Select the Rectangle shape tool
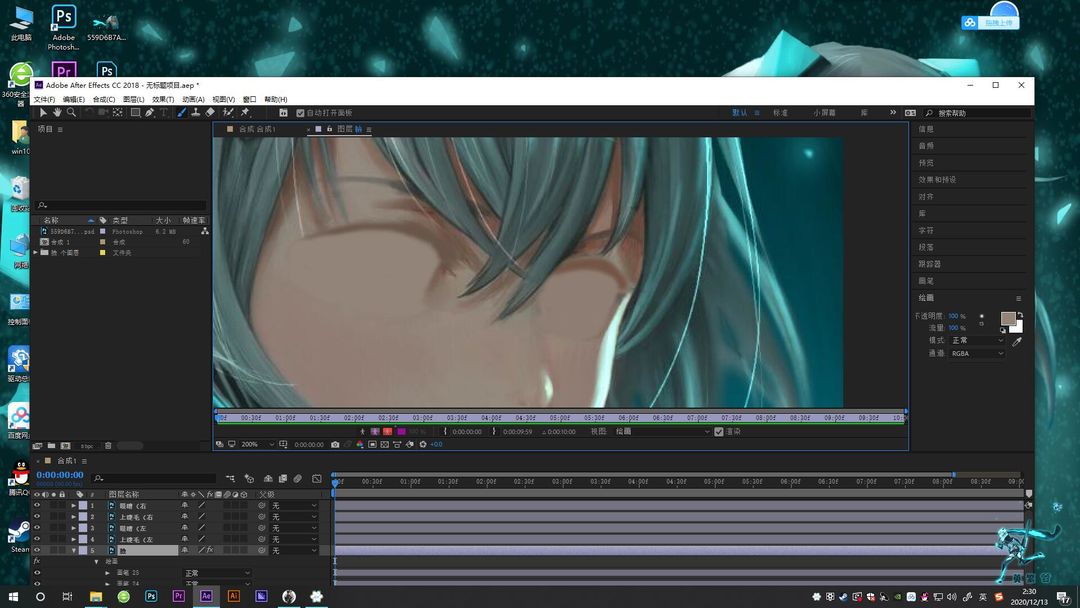The image size is (1080, 608). tap(136, 112)
